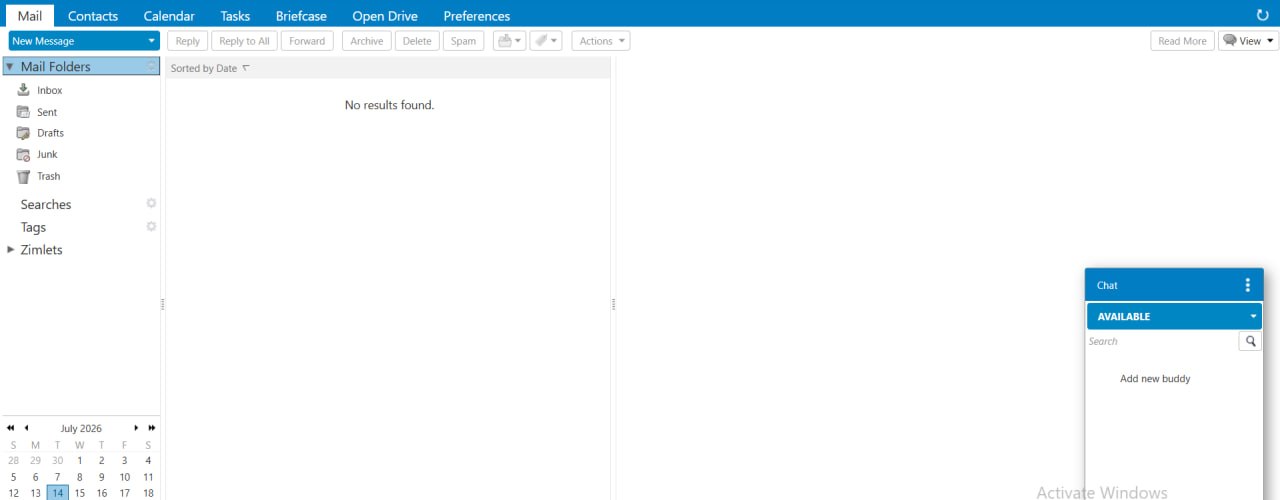Go to previous month in mini calendar

click(27, 428)
